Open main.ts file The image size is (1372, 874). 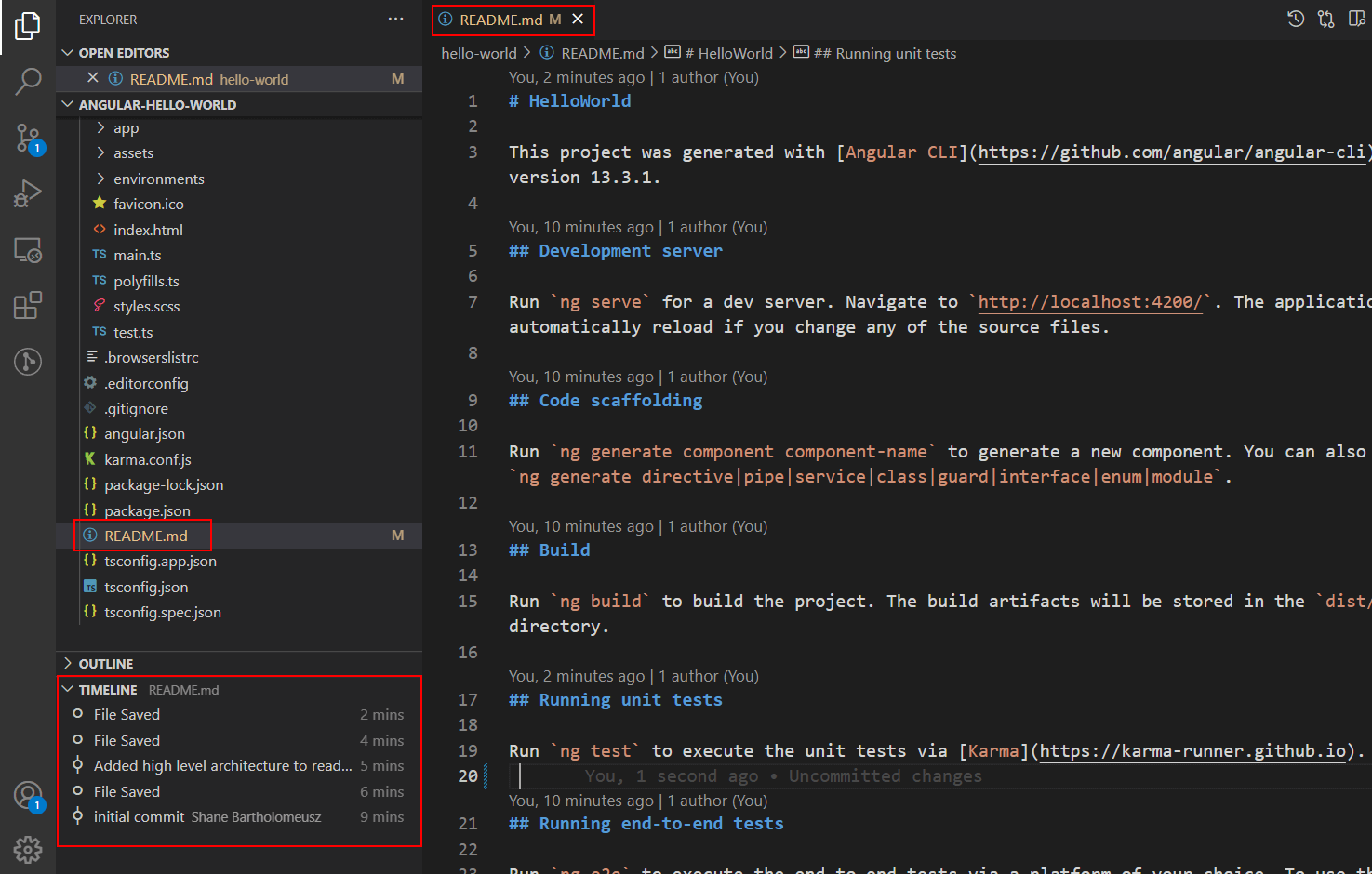[x=137, y=256]
